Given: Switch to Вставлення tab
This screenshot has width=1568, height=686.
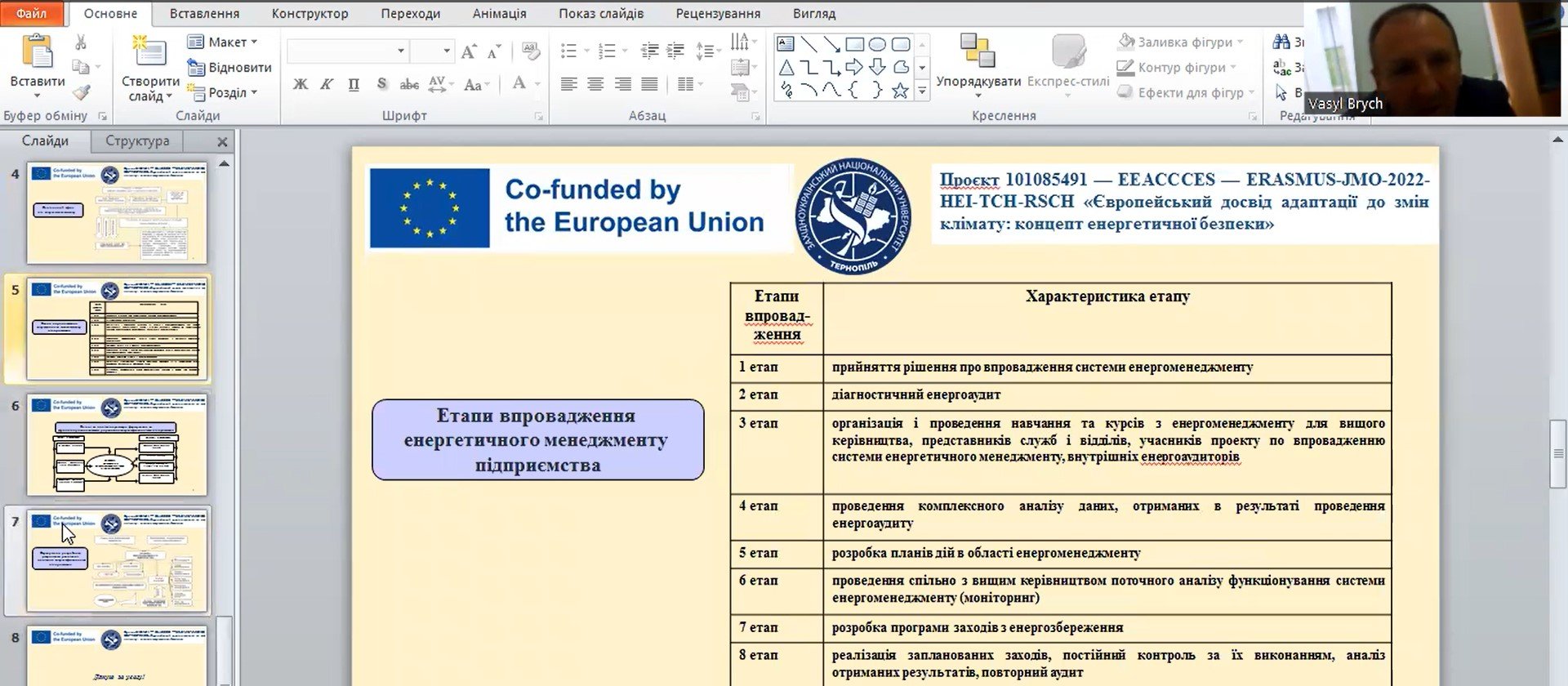Looking at the screenshot, I should 204,13.
